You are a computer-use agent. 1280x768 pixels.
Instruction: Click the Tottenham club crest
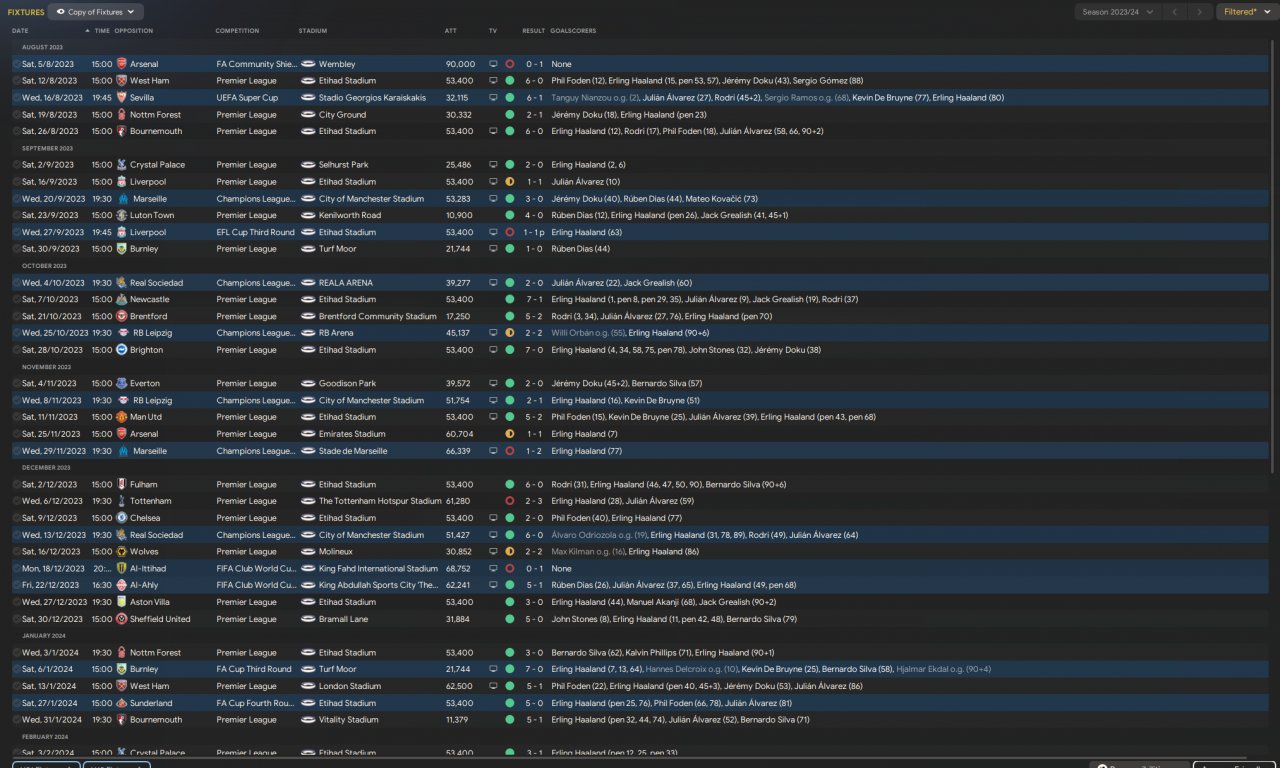(x=121, y=501)
